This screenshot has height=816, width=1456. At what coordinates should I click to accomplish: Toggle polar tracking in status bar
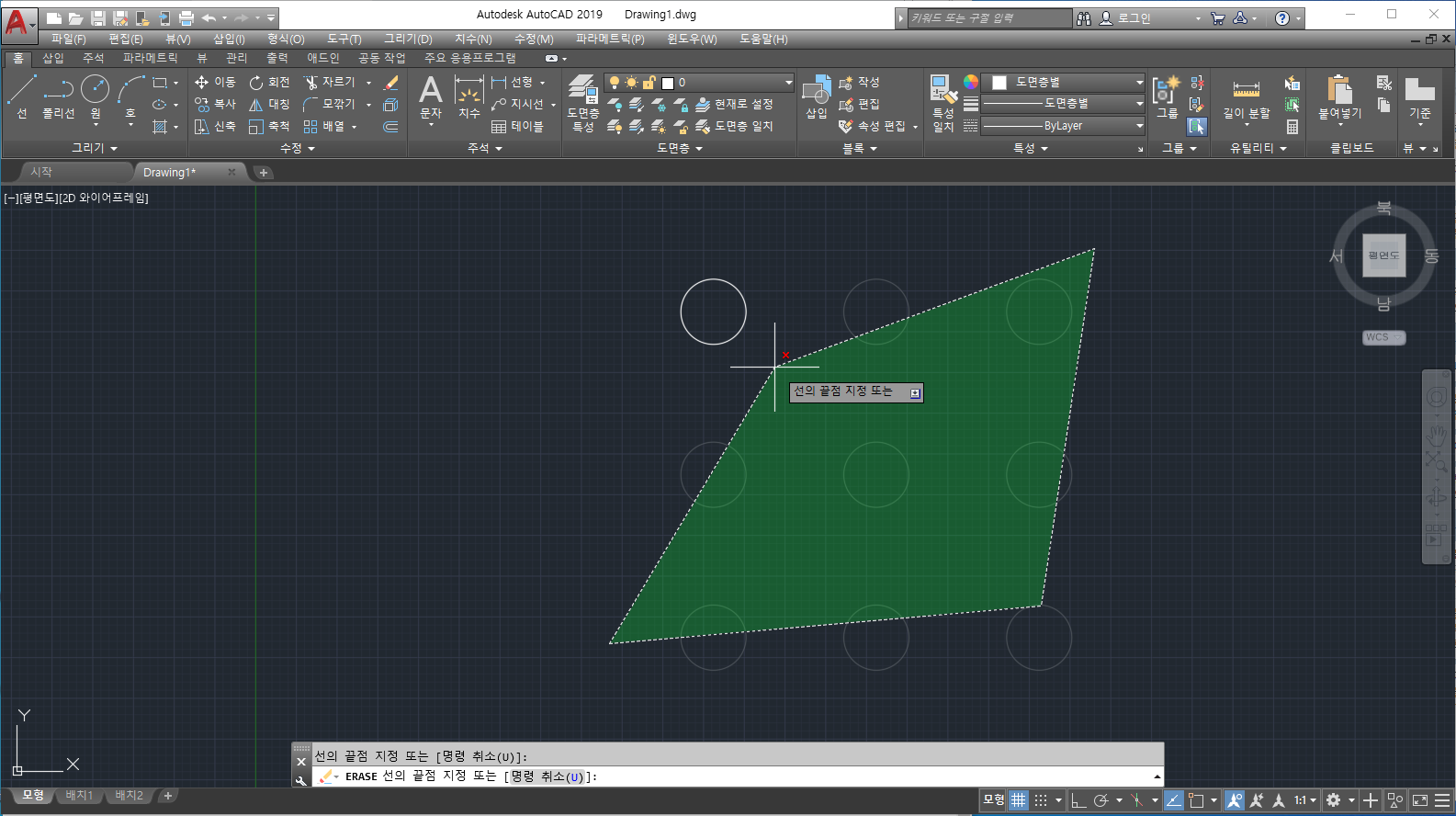1101,800
